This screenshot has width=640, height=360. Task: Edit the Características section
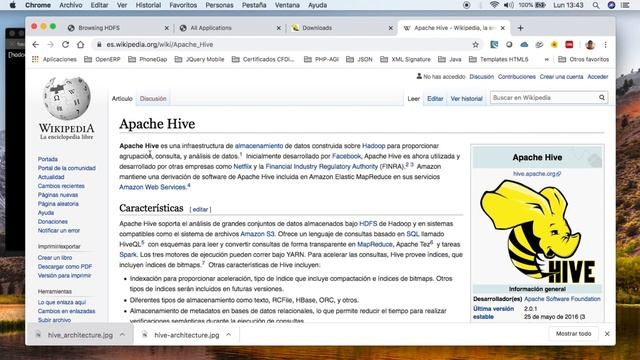point(200,209)
